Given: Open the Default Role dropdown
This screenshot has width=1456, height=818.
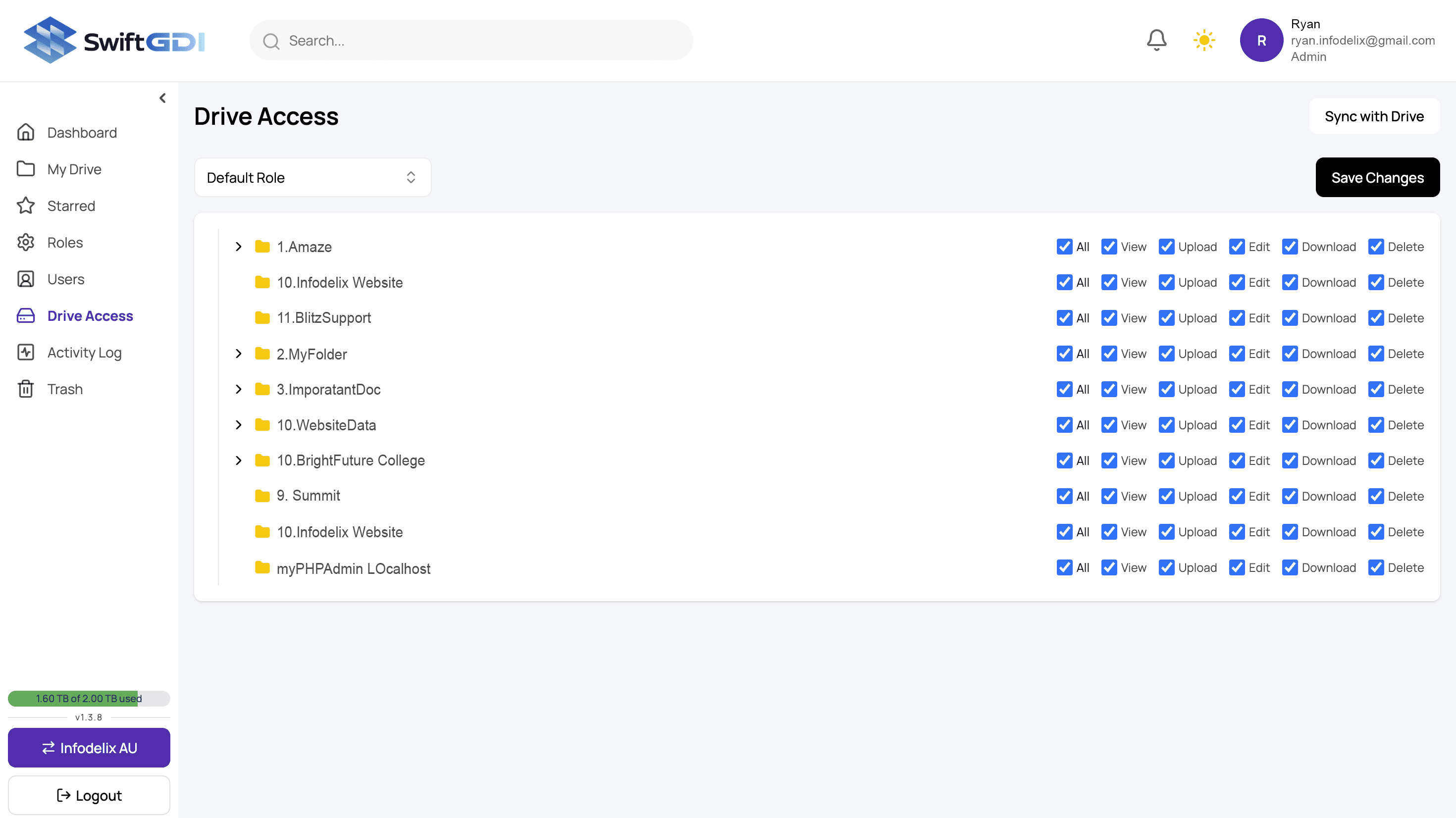Looking at the screenshot, I should (312, 177).
